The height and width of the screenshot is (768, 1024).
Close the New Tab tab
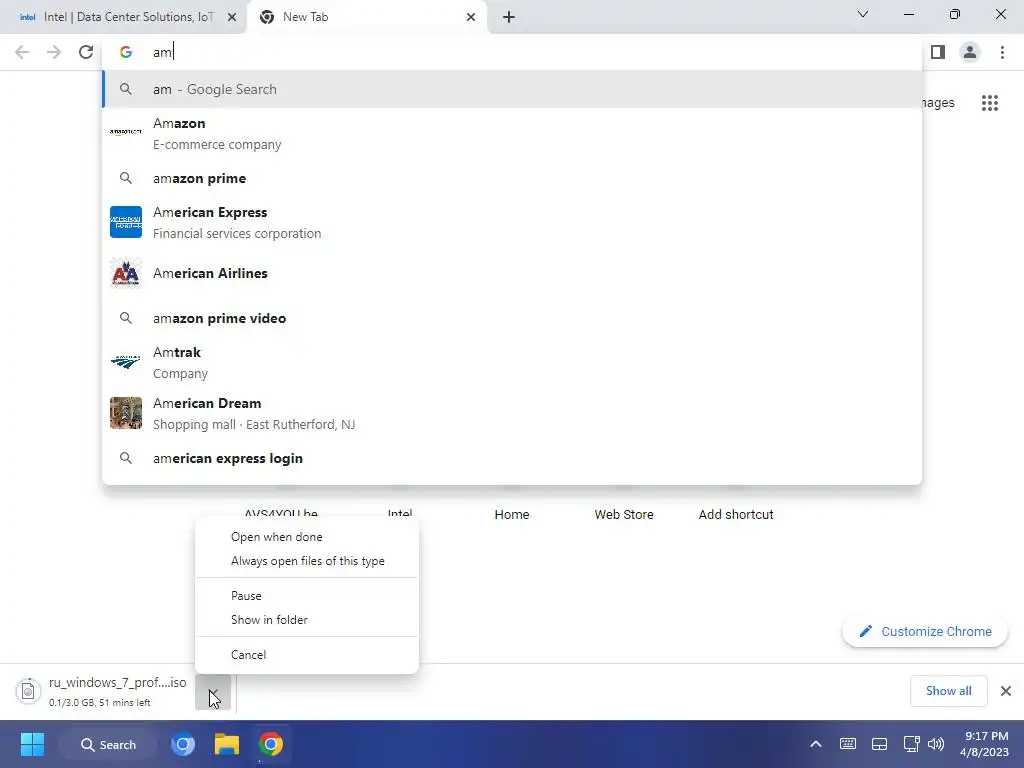click(471, 17)
